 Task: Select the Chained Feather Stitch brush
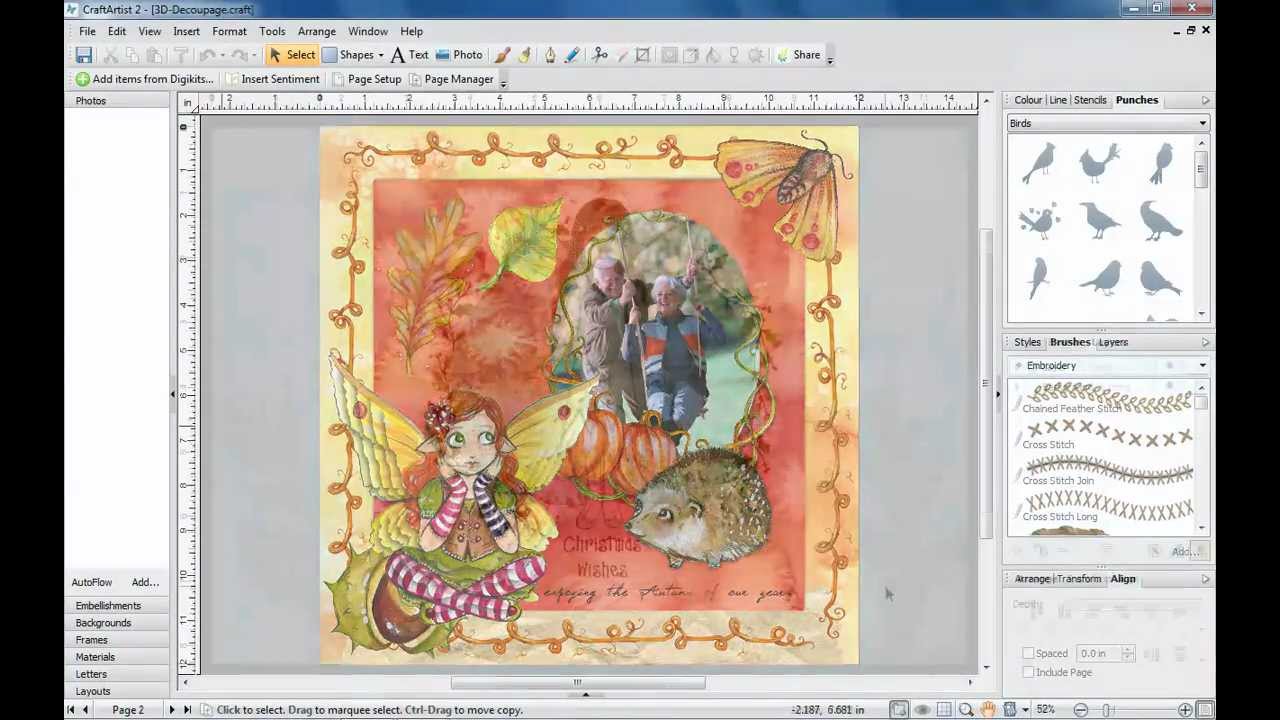[x=1104, y=399]
